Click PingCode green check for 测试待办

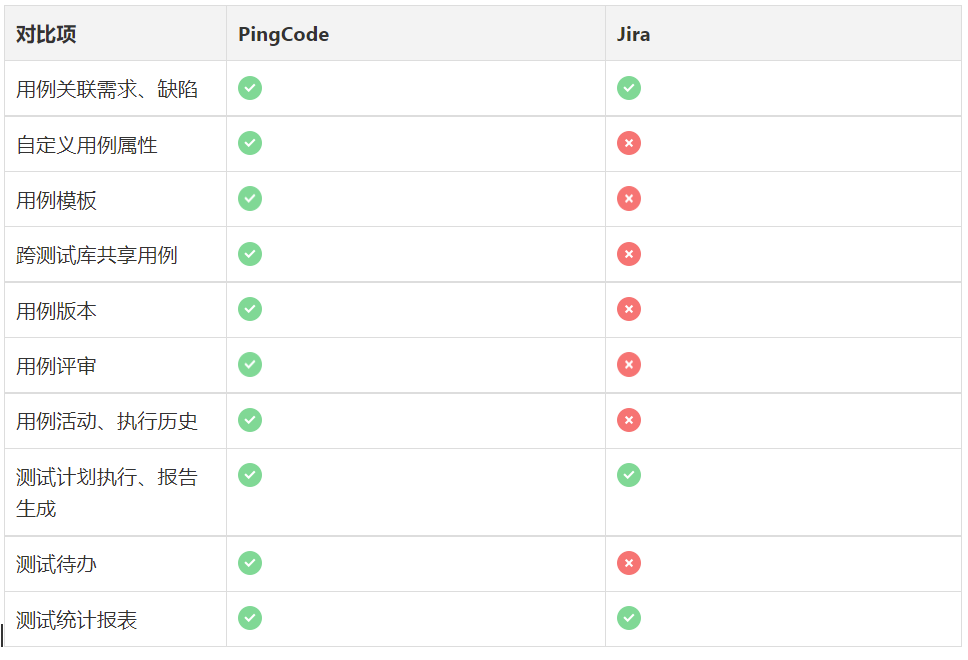click(x=250, y=564)
